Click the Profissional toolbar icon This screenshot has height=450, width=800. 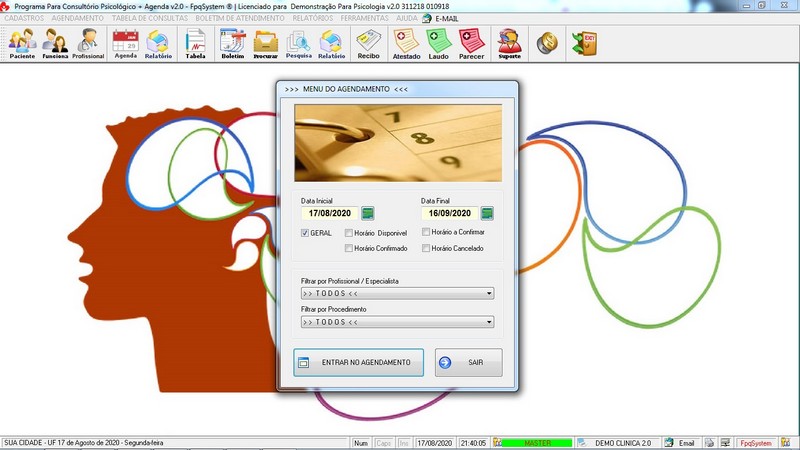[88, 43]
